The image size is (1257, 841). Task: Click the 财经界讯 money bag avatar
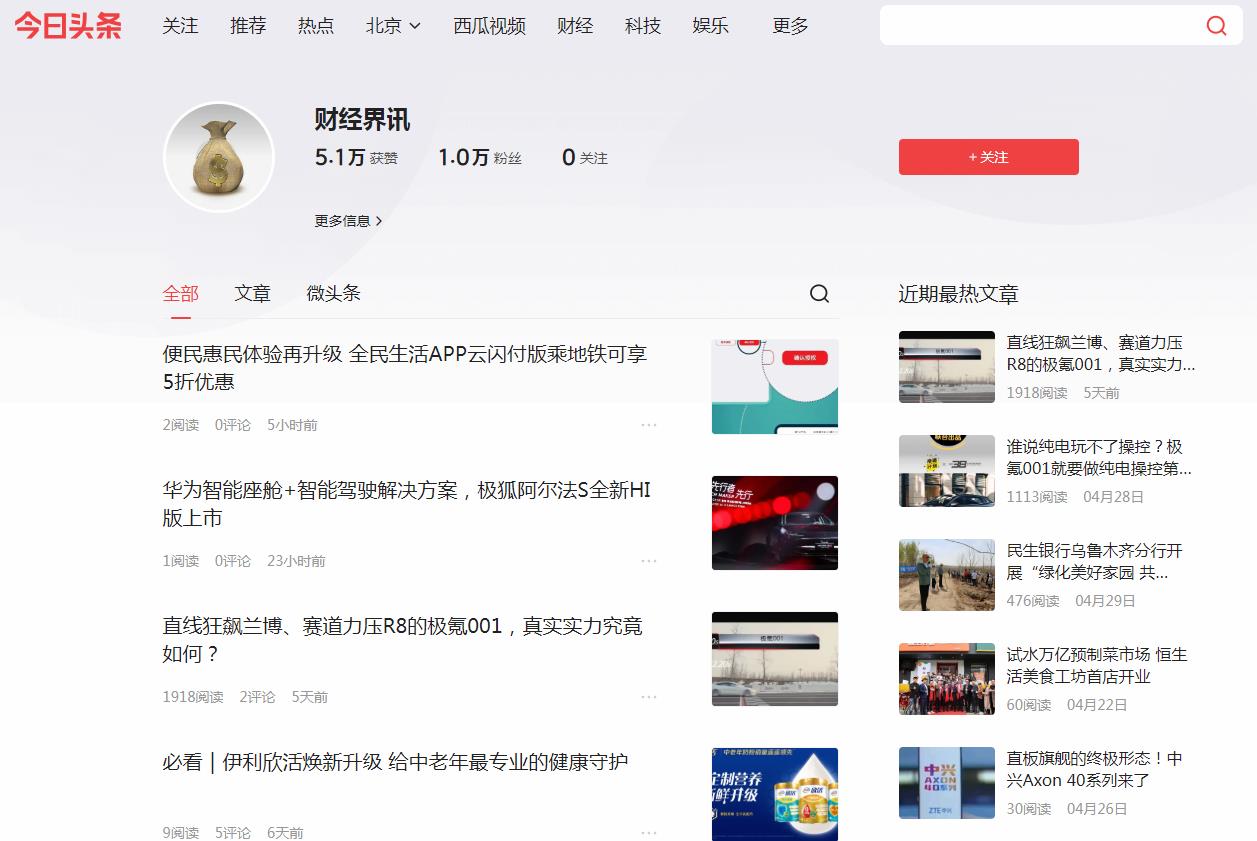(x=219, y=157)
